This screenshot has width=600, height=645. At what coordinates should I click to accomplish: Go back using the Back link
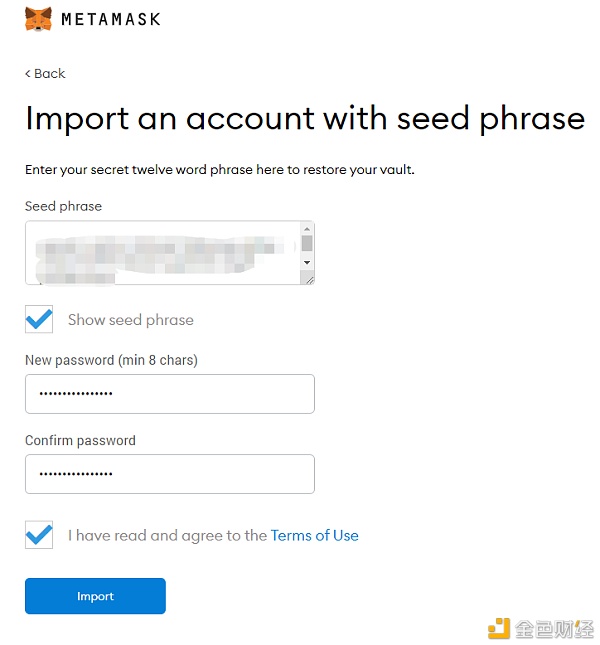click(x=45, y=74)
